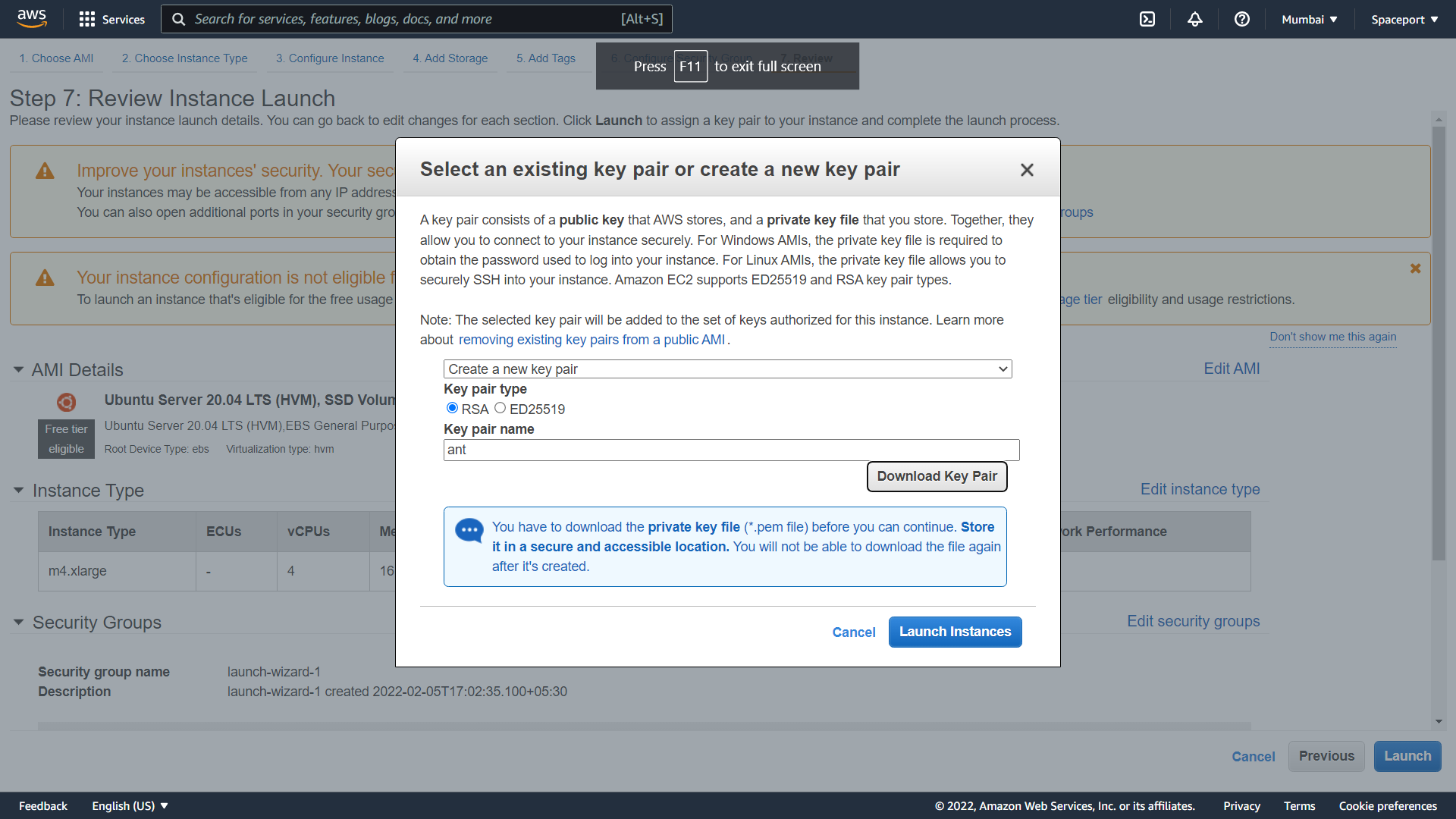The width and height of the screenshot is (1456, 819).
Task: Click the Edit security groups link
Action: point(1193,621)
